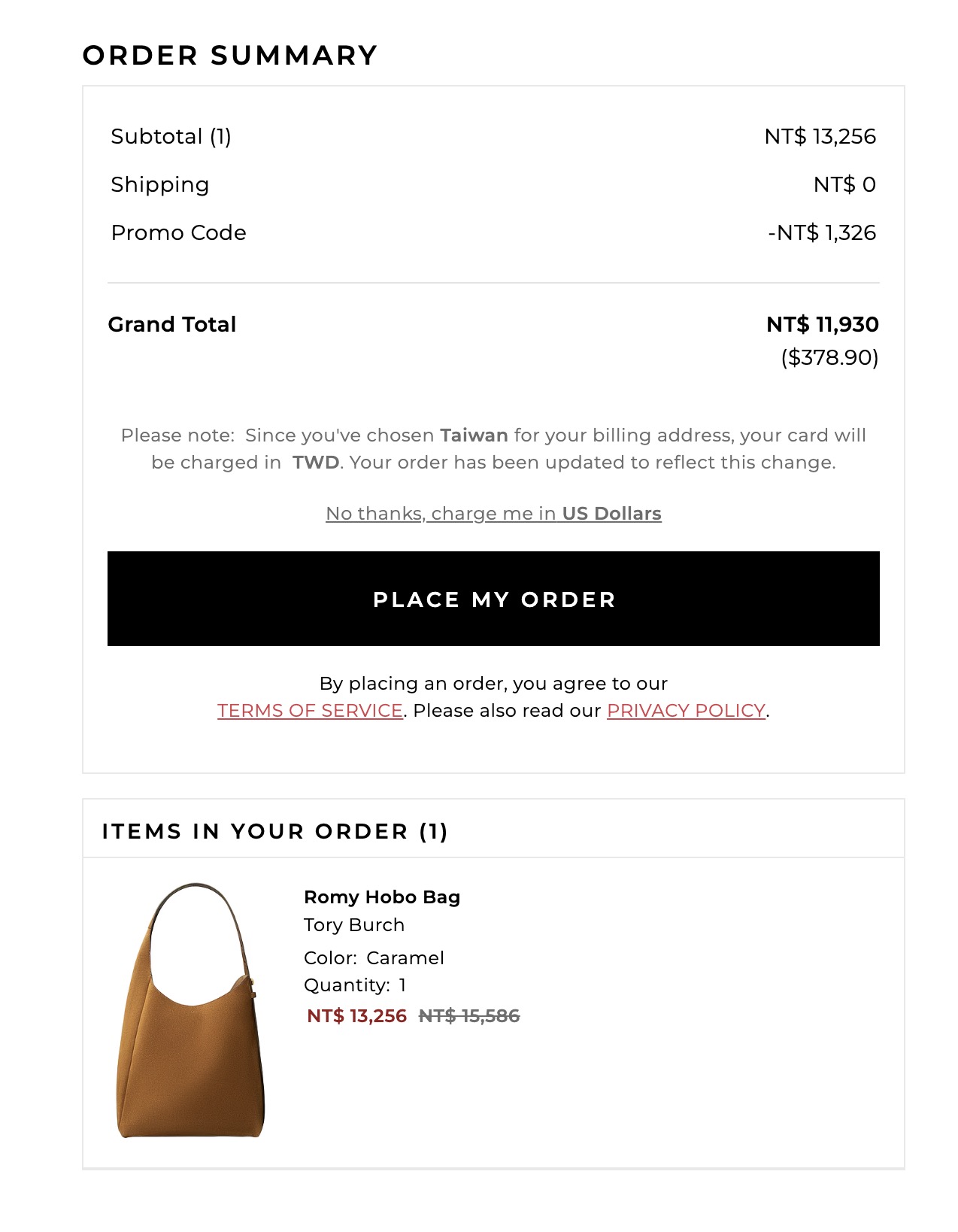Click the Promo Code discount amount
Screen dimensions: 958x1232
tap(821, 232)
